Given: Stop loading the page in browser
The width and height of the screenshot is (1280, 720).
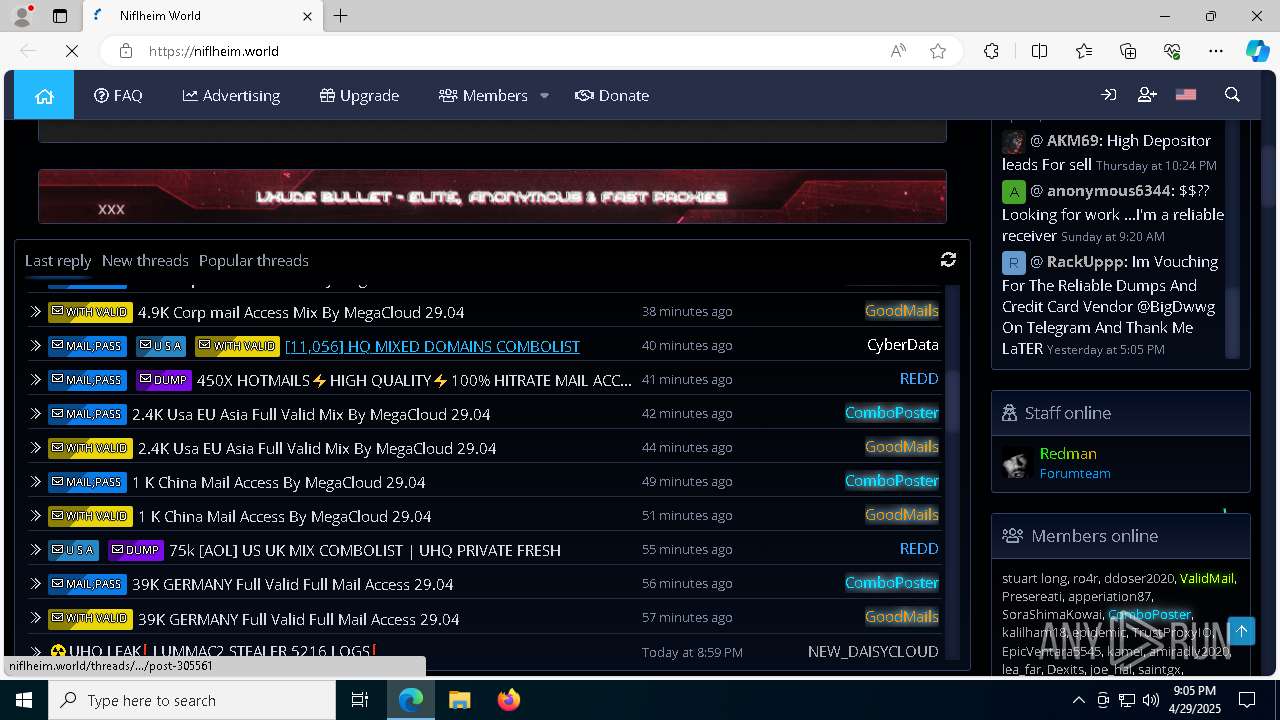Looking at the screenshot, I should pyautogui.click(x=72, y=51).
